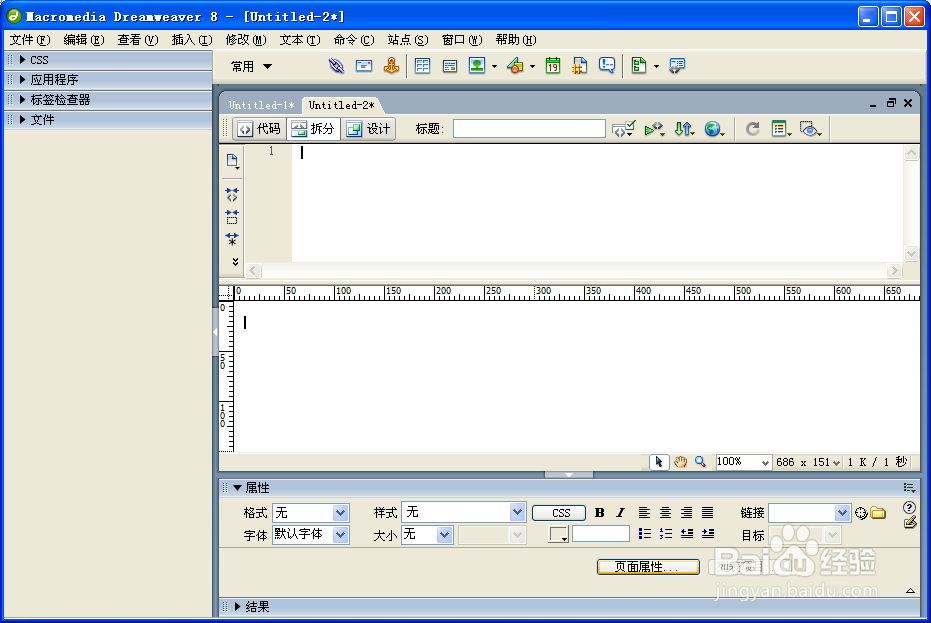Open view options icon
Screen dimensions: 931x623
(781, 129)
